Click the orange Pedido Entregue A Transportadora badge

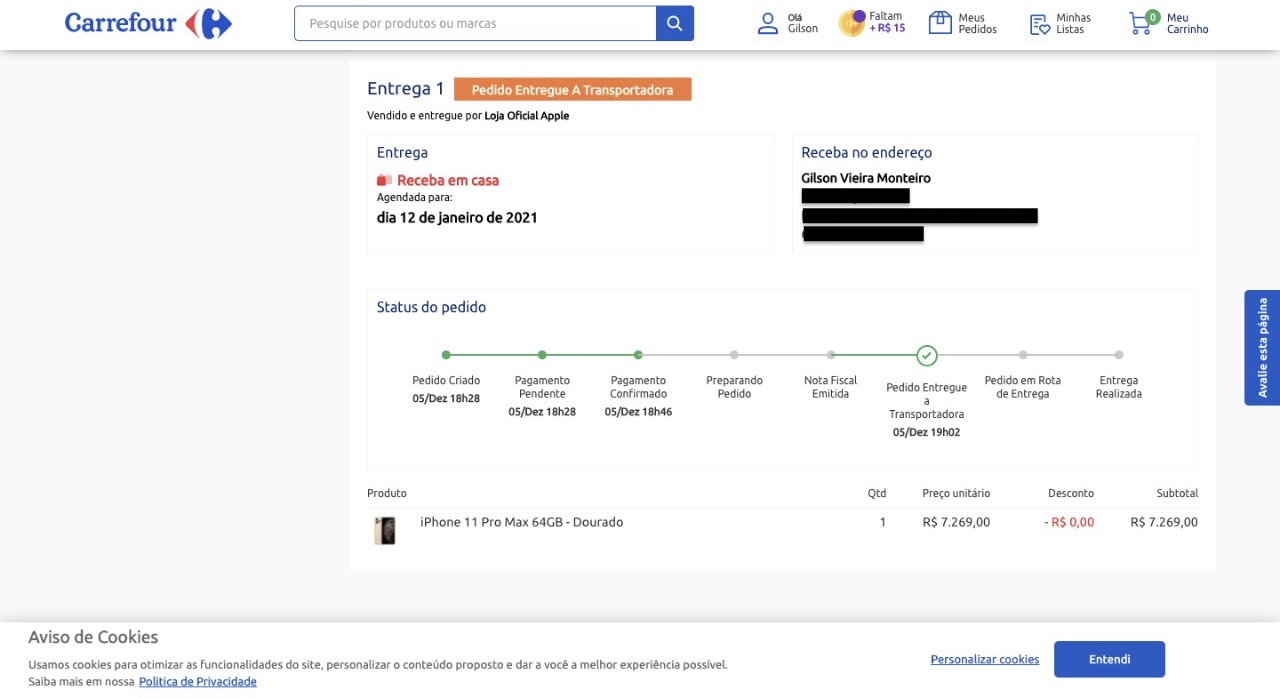(x=572, y=90)
